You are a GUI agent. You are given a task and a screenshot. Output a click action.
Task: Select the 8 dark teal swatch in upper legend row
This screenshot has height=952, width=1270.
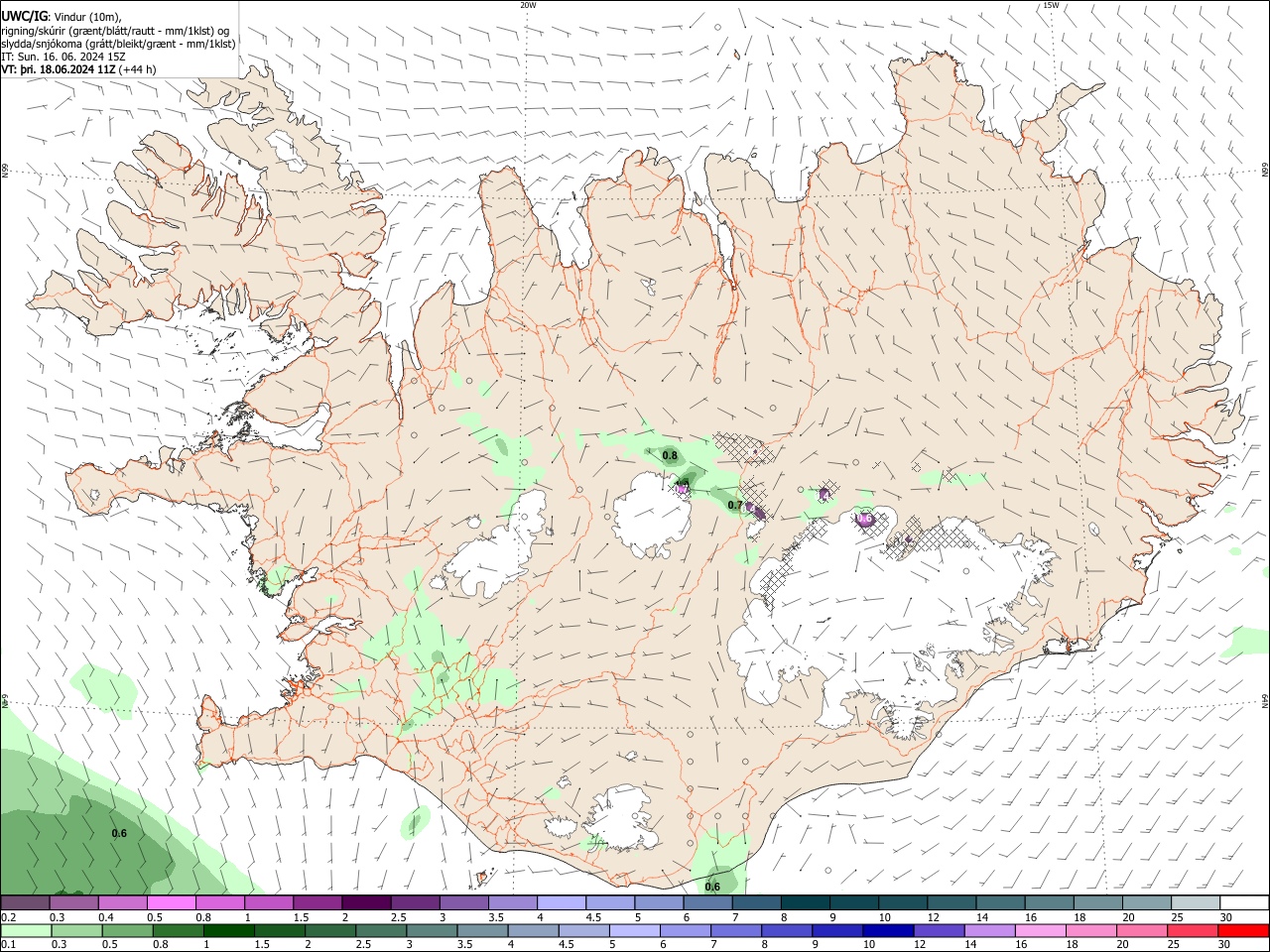[806, 902]
